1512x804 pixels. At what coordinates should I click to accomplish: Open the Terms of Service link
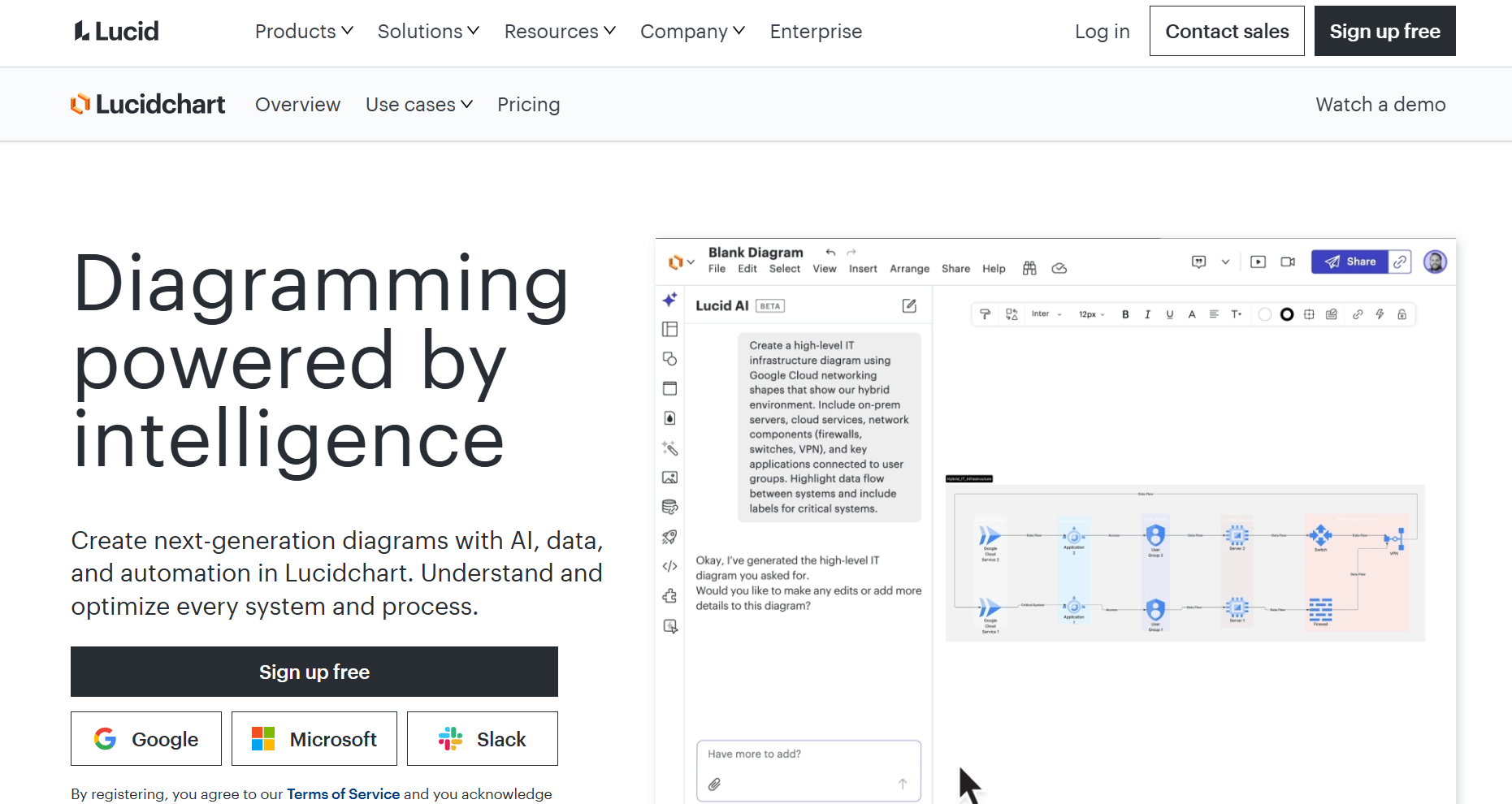[x=343, y=793]
